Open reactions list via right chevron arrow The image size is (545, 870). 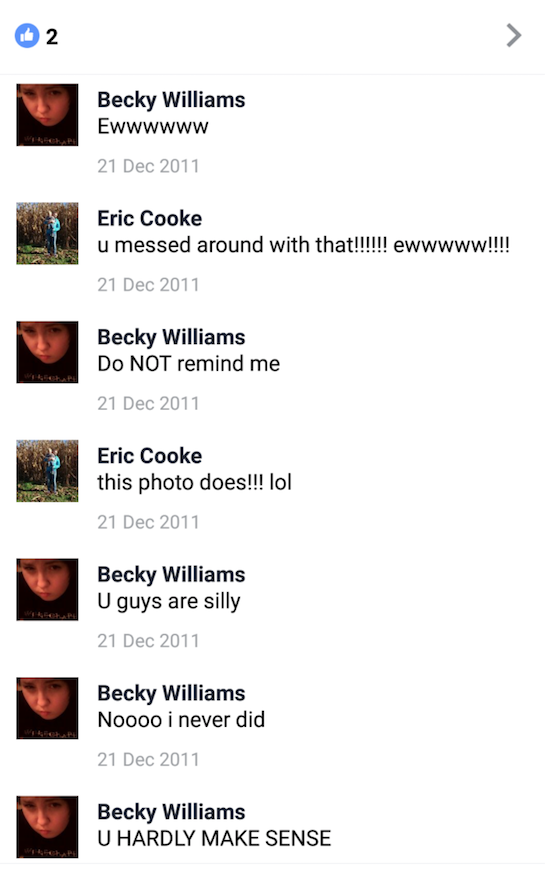pos(514,36)
